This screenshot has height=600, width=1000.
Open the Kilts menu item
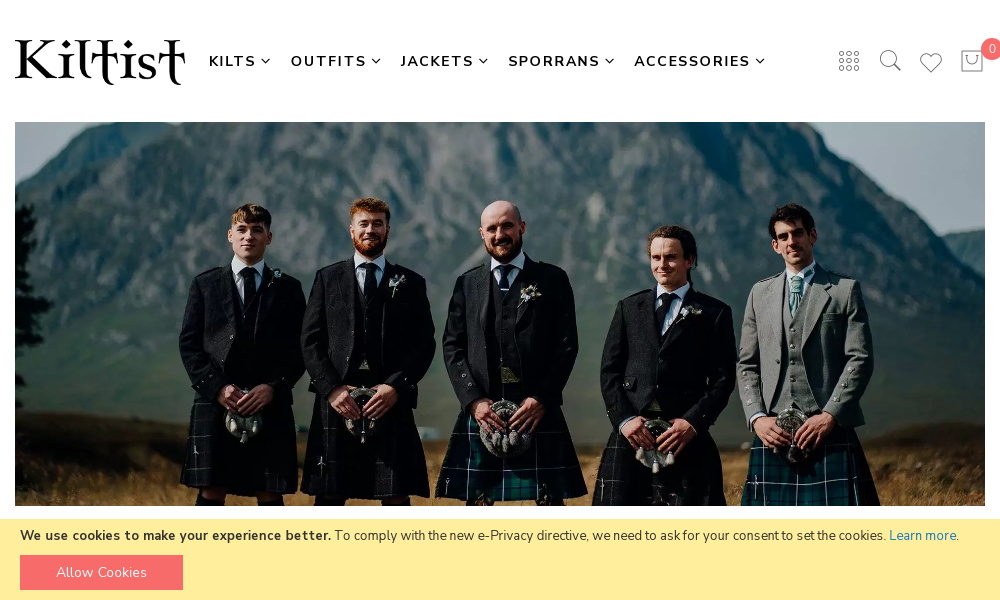pyautogui.click(x=232, y=61)
